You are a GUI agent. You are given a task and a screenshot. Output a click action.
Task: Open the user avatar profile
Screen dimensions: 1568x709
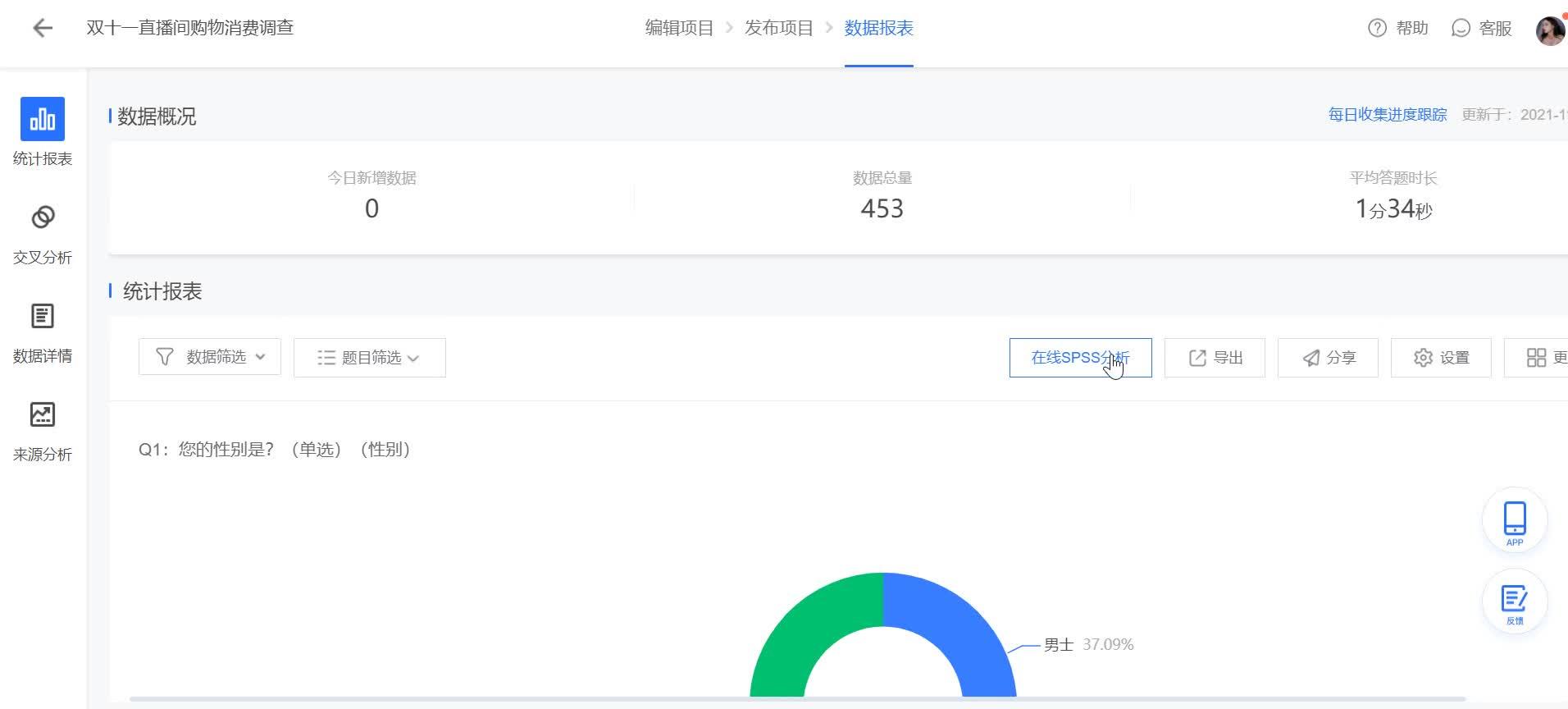pos(1550,30)
